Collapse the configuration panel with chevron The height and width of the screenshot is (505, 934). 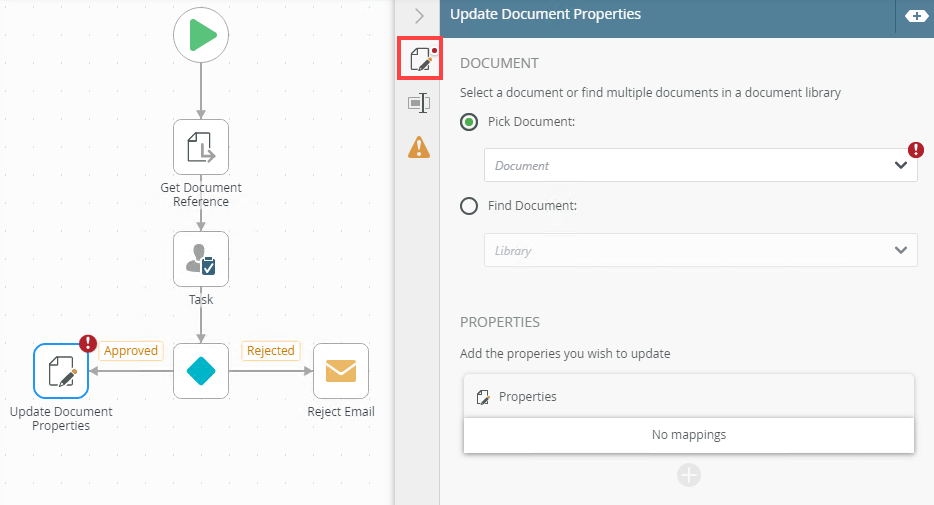click(420, 16)
